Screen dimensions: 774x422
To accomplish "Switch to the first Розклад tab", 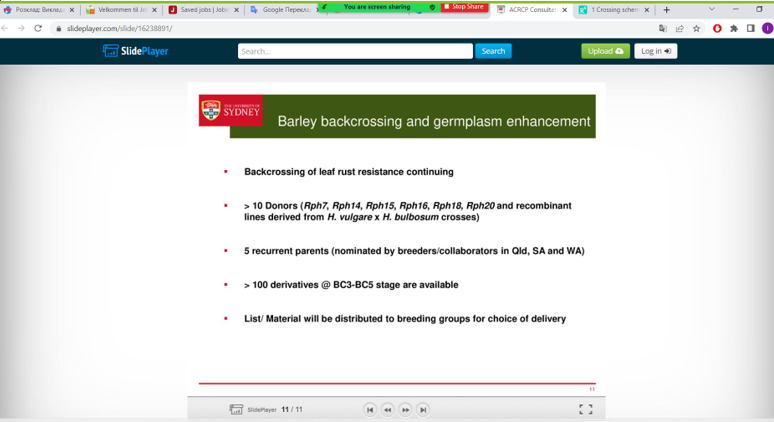I will 37,10.
